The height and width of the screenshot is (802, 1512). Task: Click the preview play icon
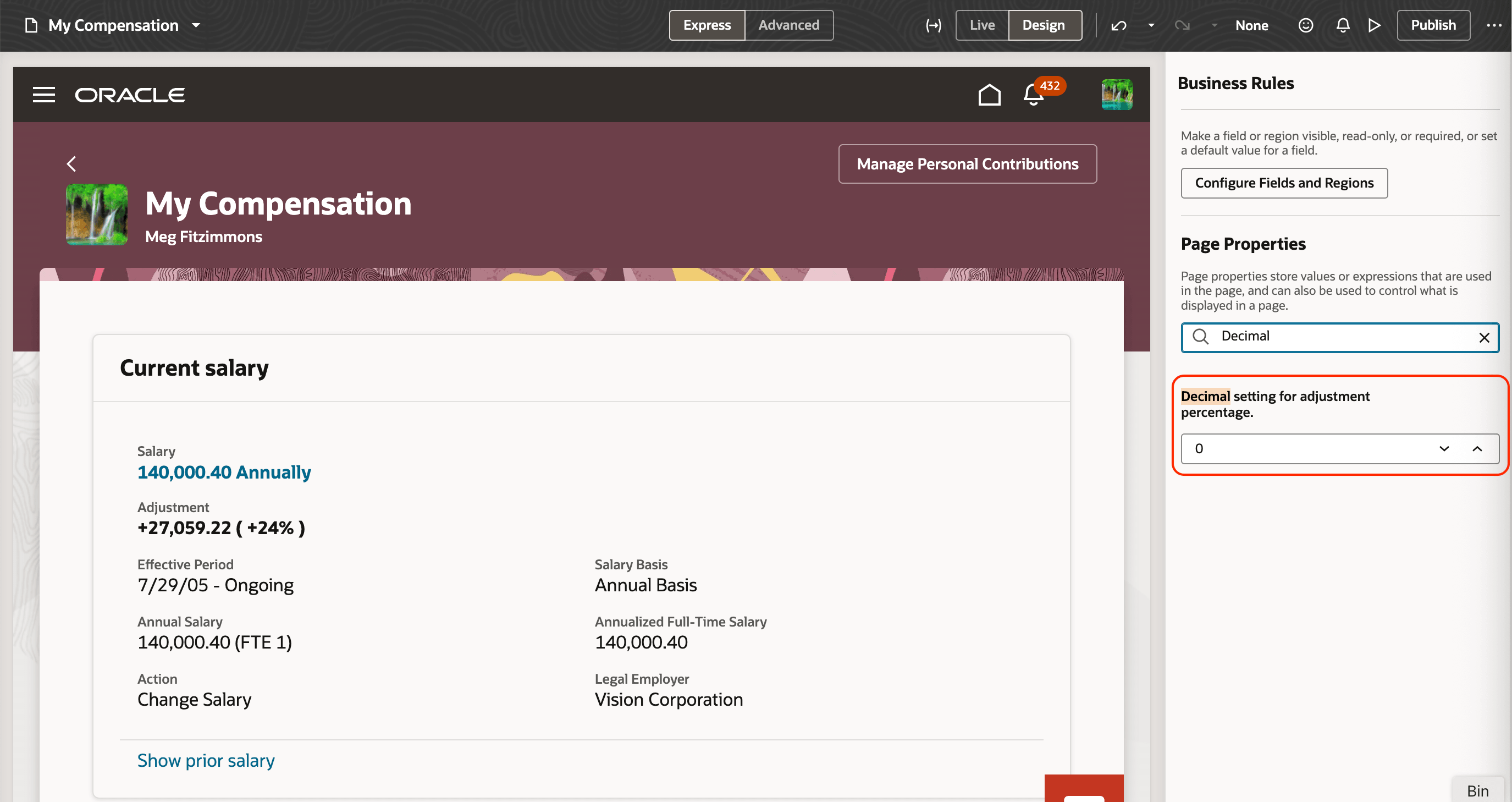pyautogui.click(x=1374, y=25)
